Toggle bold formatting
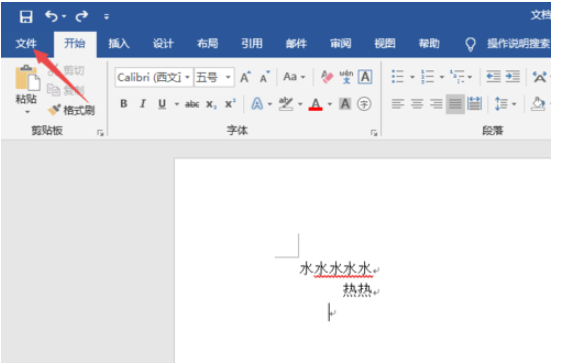568x363 pixels. click(124, 104)
